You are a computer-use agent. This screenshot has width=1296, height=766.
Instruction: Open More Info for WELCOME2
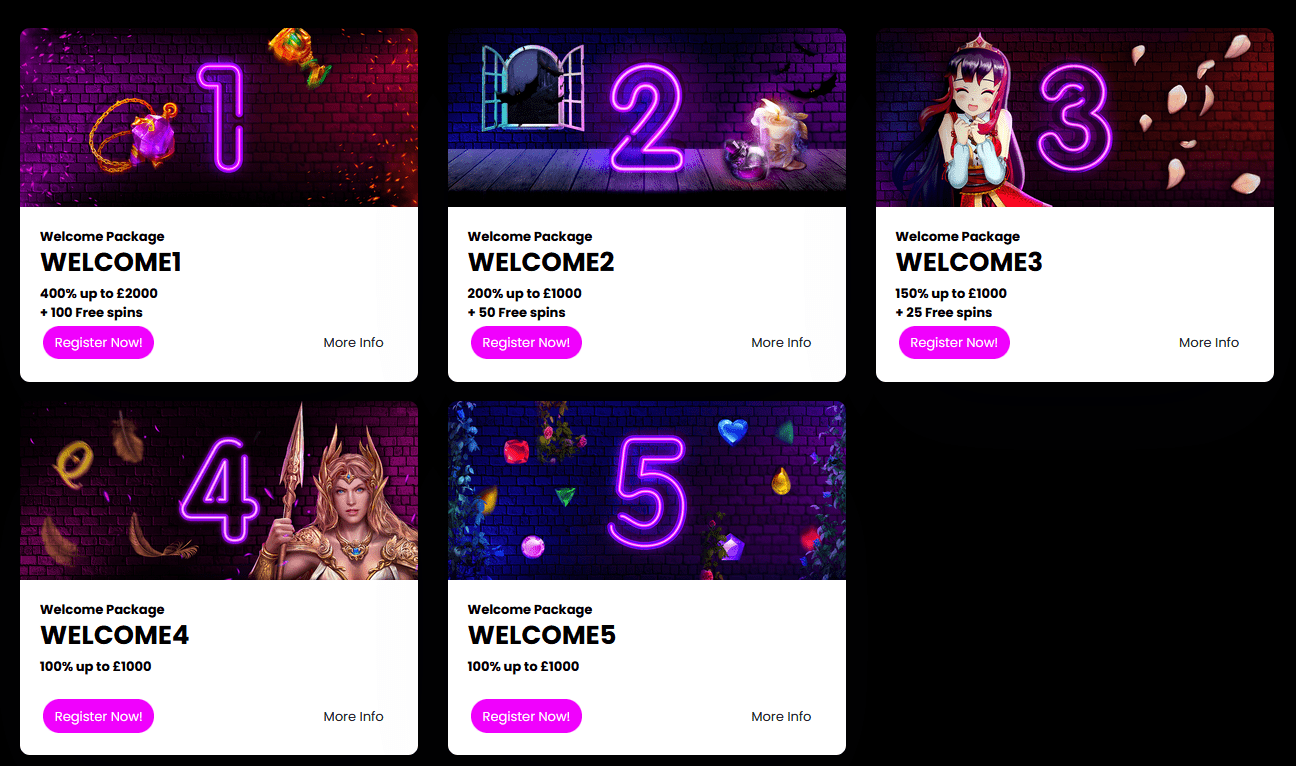coord(781,342)
